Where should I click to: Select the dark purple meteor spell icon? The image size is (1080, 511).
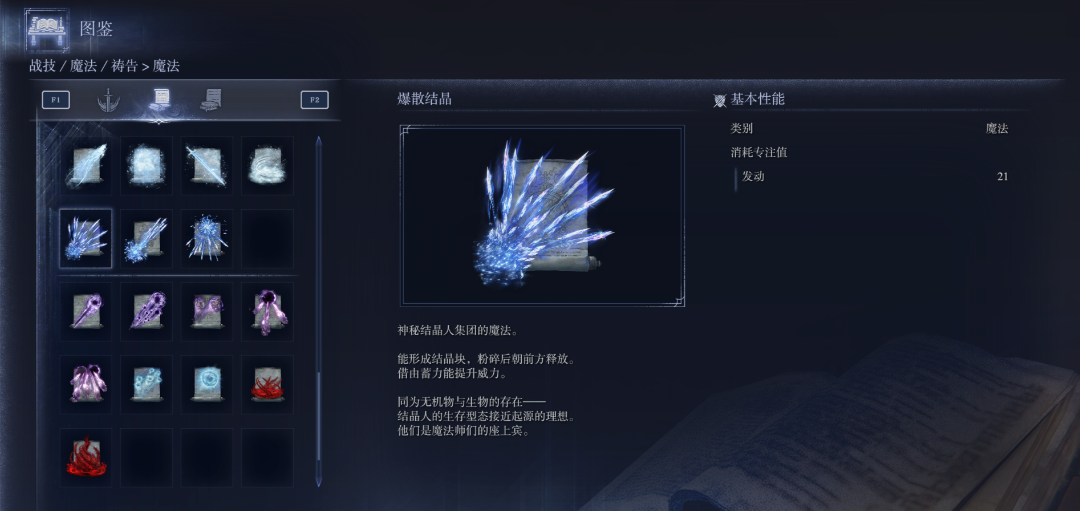click(x=267, y=312)
